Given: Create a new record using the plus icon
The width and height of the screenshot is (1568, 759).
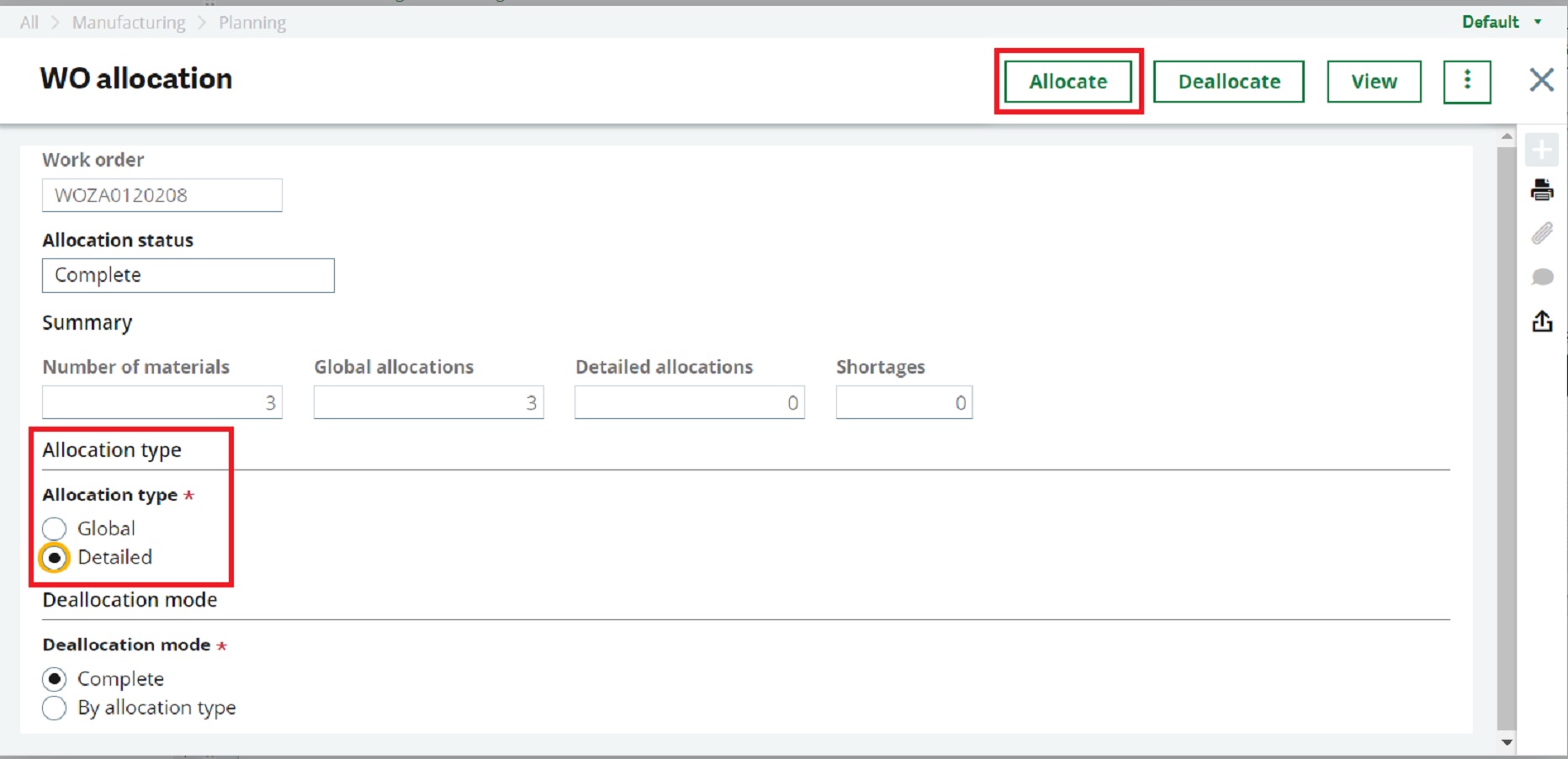Looking at the screenshot, I should pos(1543,150).
